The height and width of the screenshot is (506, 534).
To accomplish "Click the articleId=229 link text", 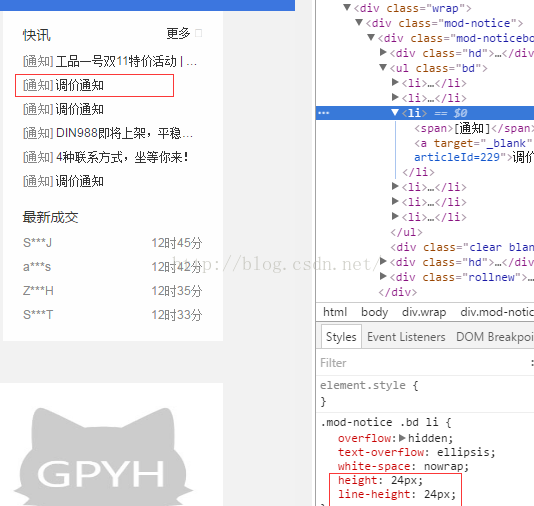I will point(457,157).
